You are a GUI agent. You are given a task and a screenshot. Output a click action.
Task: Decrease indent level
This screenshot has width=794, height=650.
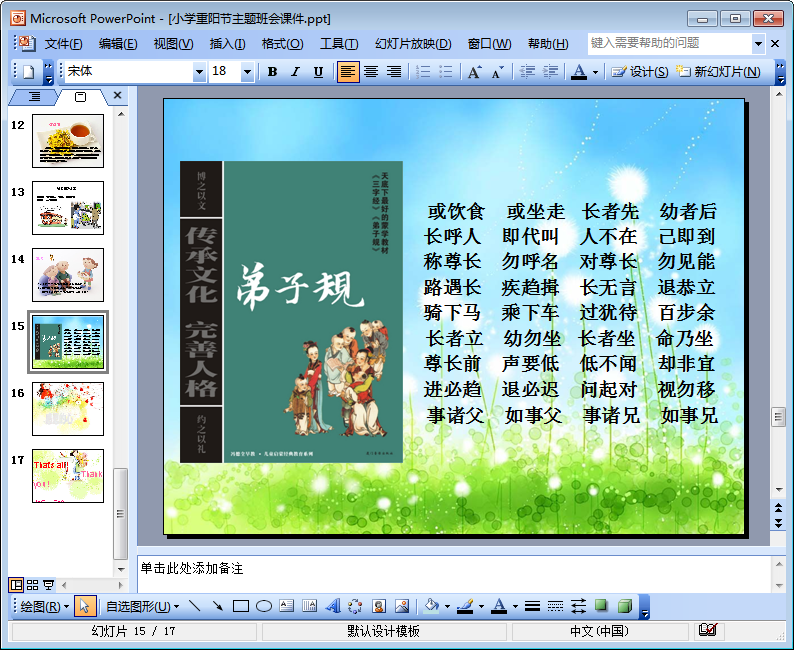pyautogui.click(x=527, y=72)
